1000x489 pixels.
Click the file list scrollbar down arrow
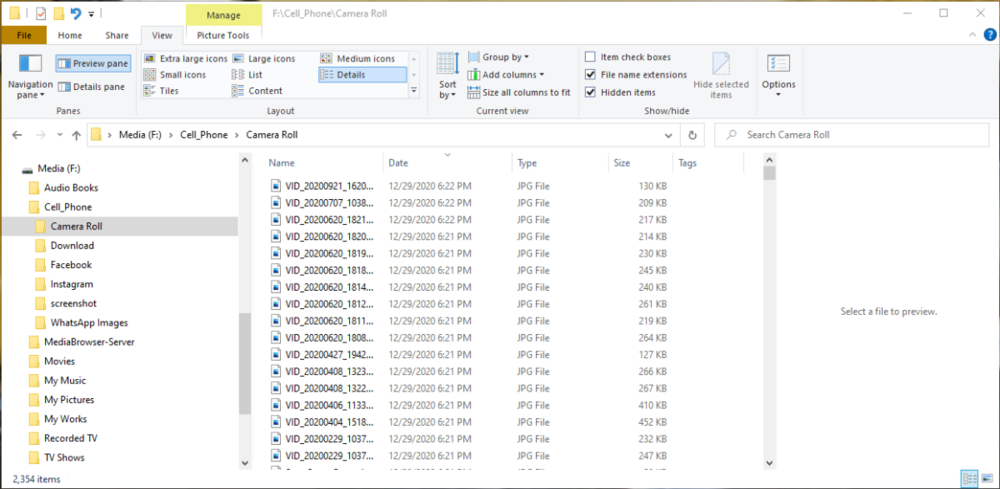pyautogui.click(x=769, y=463)
